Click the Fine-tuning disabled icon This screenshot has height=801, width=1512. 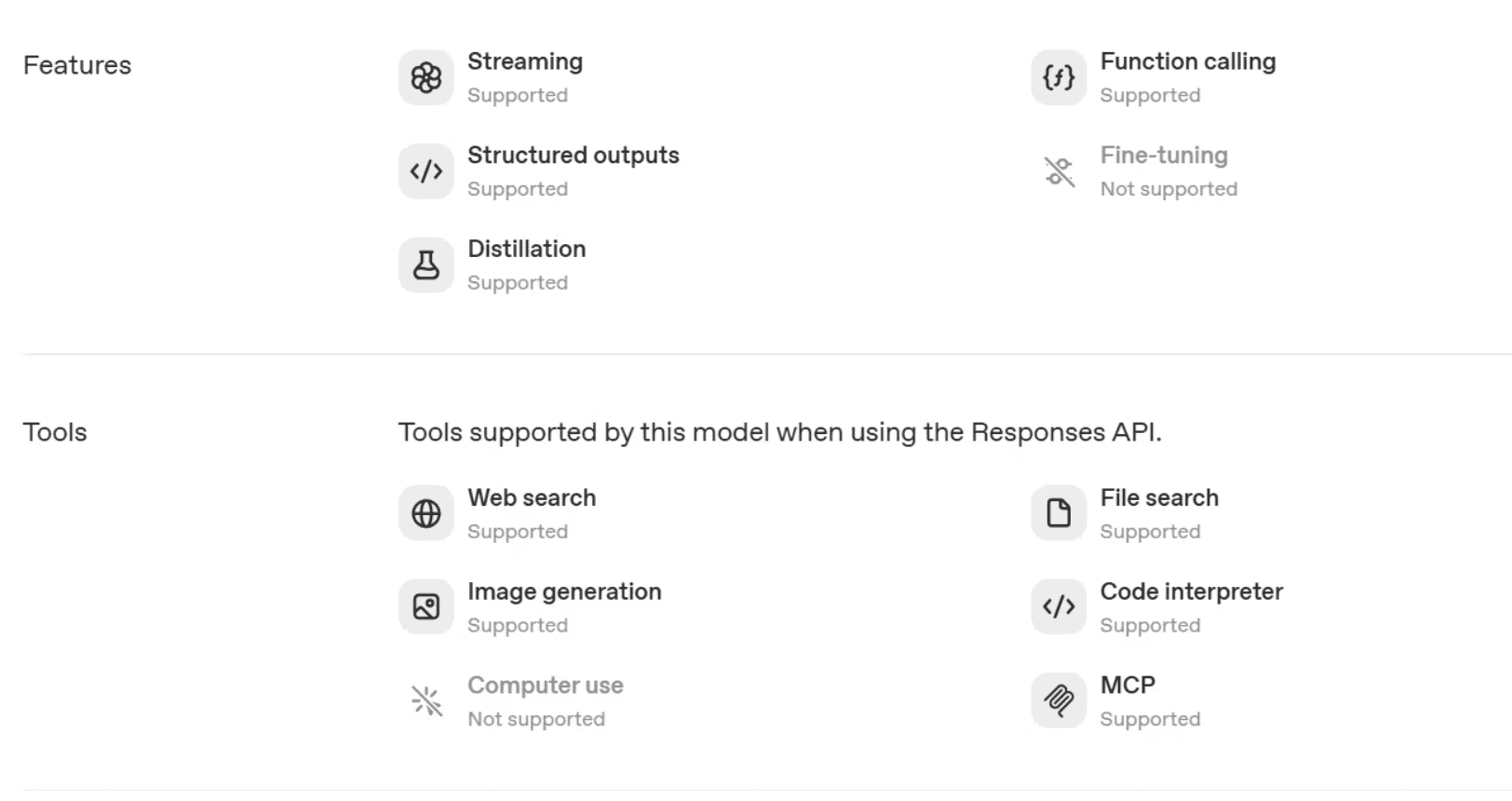tap(1059, 171)
